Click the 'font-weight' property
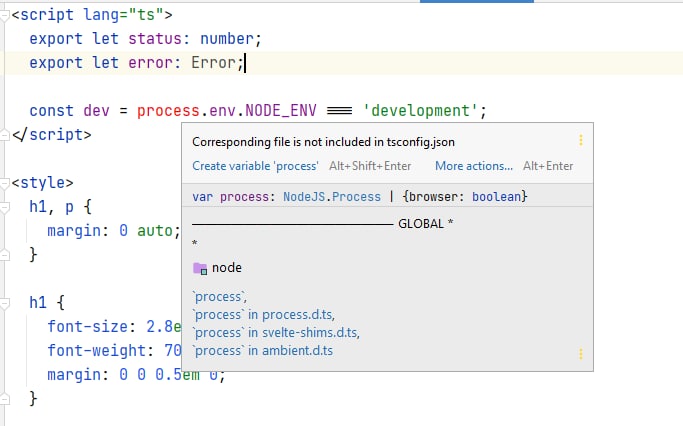Image resolution: width=683 pixels, height=426 pixels. pyautogui.click(x=96, y=350)
